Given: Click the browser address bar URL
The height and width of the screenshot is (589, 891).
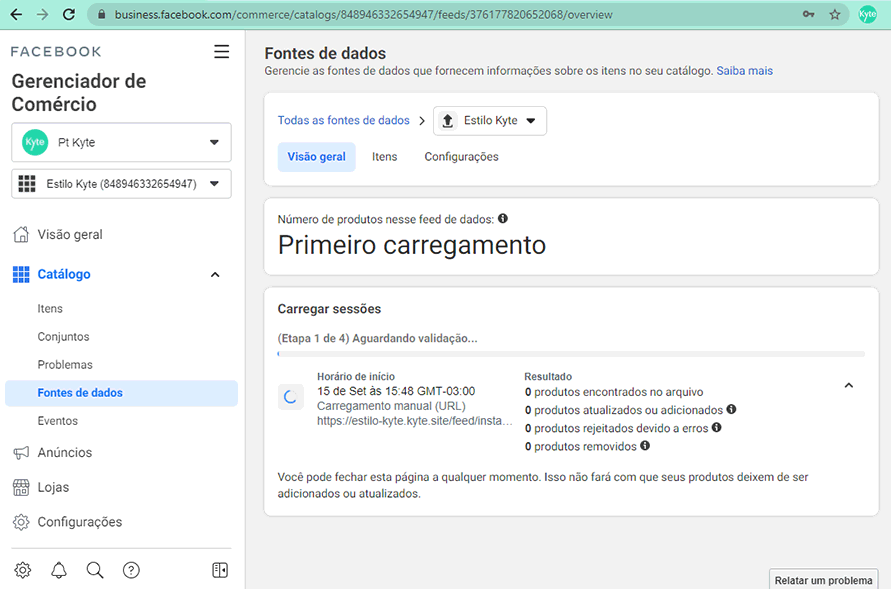Looking at the screenshot, I should (x=364, y=15).
